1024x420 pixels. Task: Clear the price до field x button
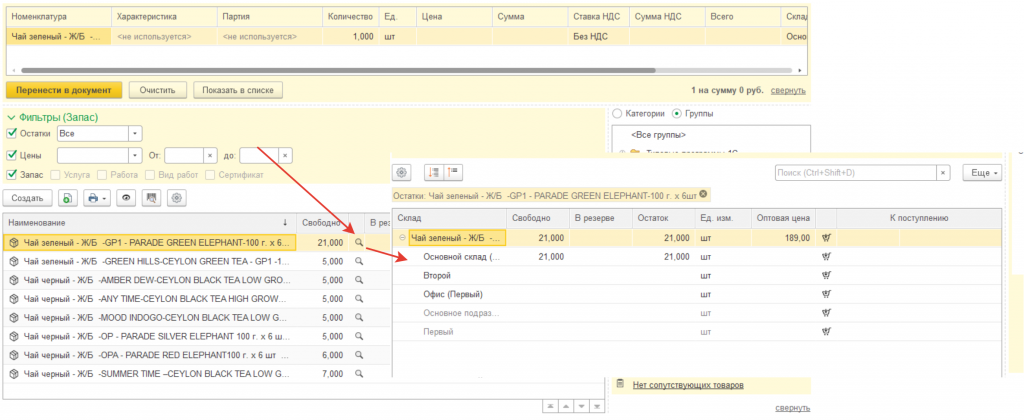285,155
